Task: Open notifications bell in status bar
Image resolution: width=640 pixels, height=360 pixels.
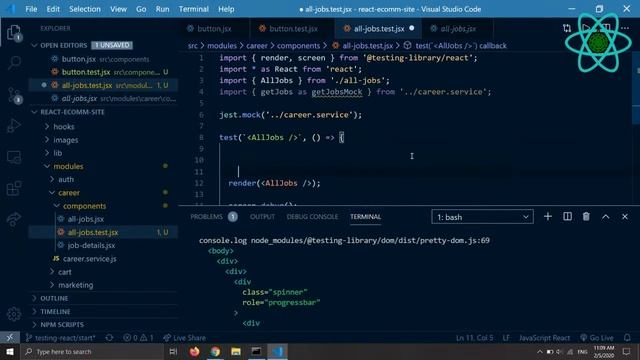Action: click(627, 338)
